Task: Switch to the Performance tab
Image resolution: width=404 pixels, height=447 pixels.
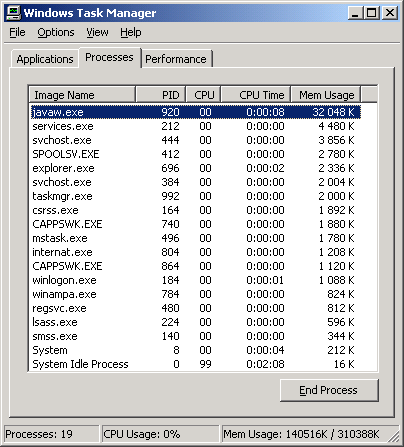Action: click(176, 59)
